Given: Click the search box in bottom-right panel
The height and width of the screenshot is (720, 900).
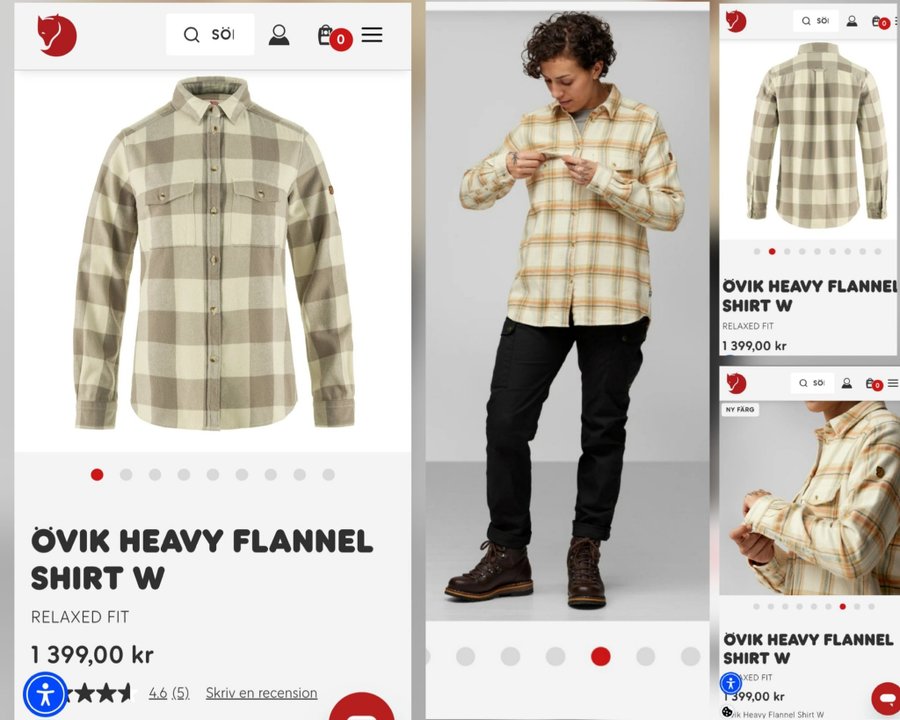Looking at the screenshot, I should (x=812, y=382).
